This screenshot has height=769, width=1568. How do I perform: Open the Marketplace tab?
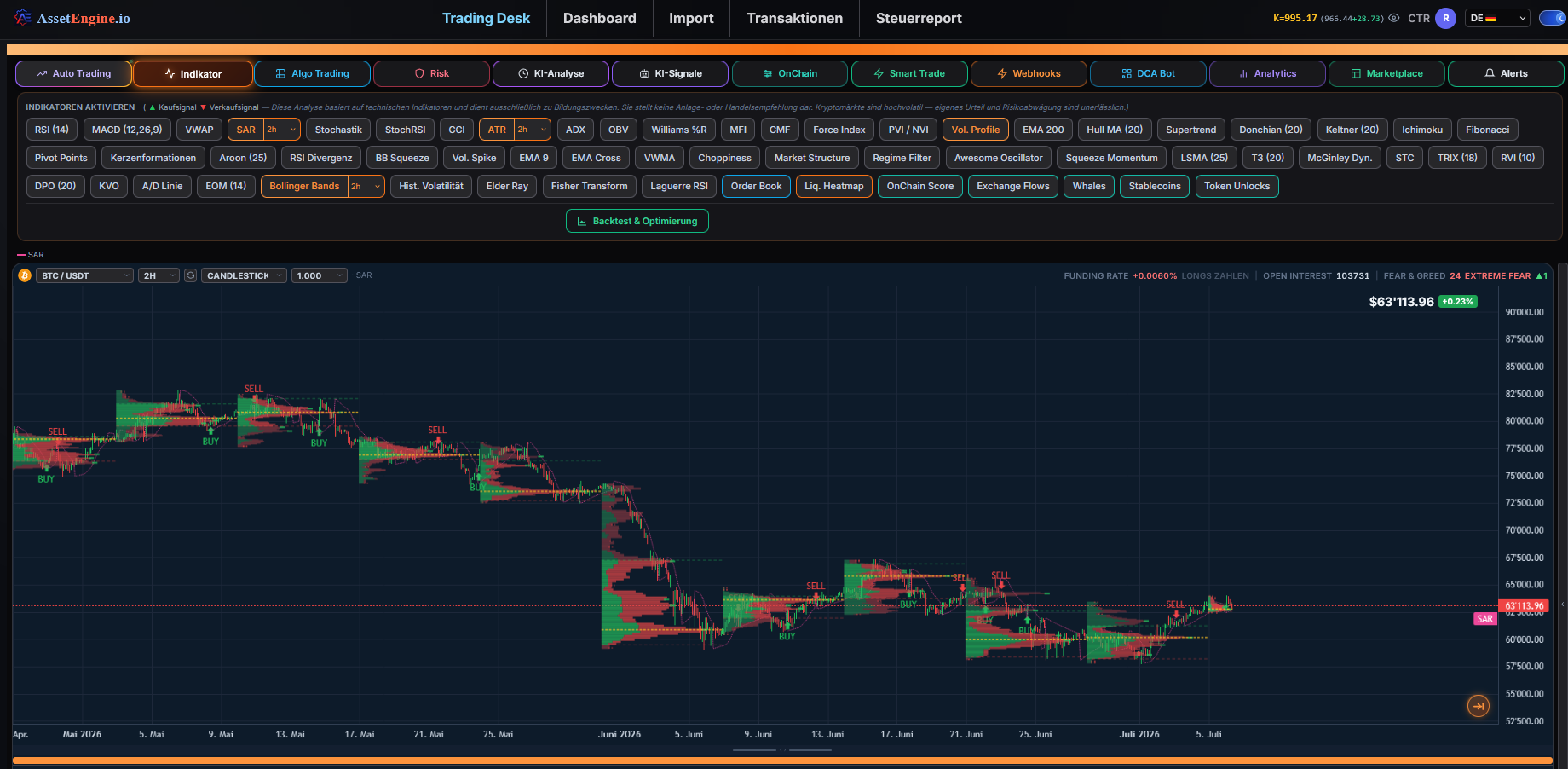(1386, 73)
